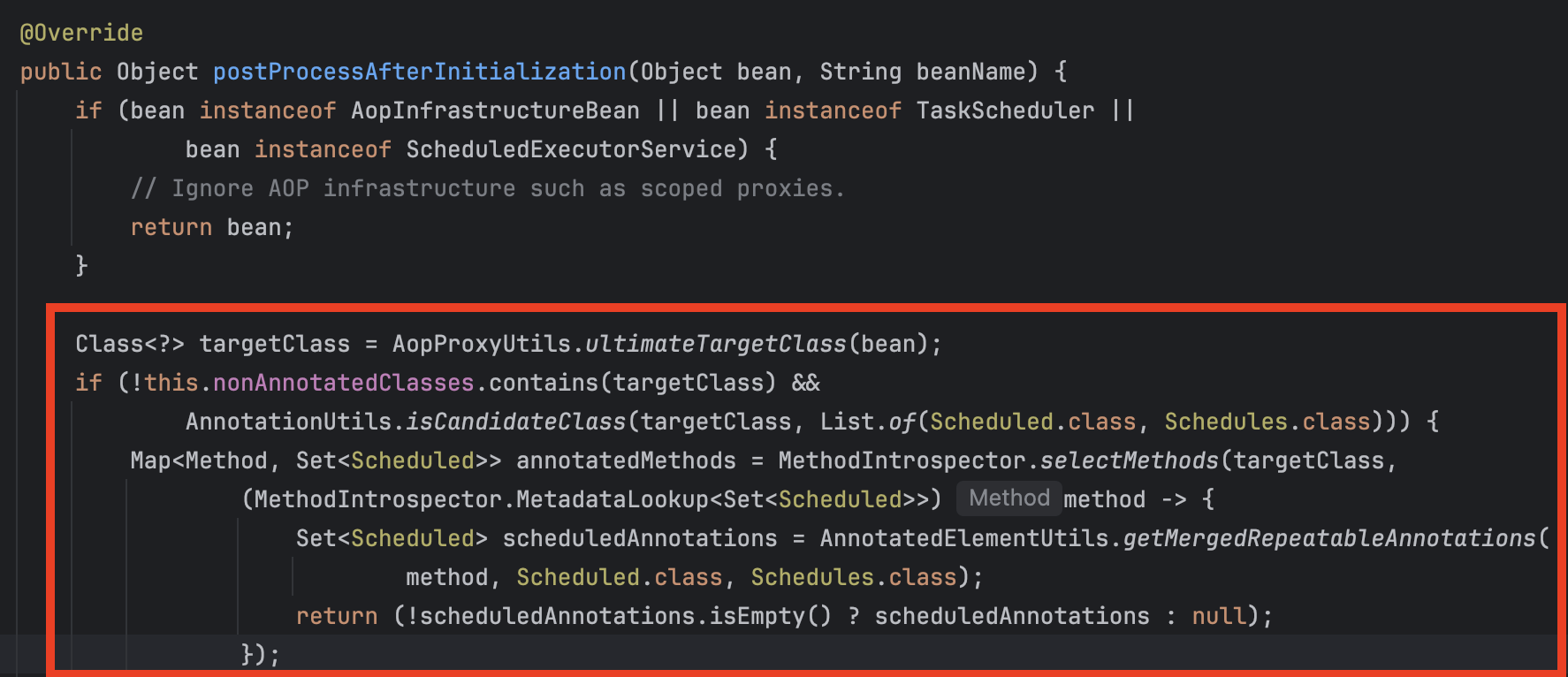Click the ultimateTargetClass method call
This screenshot has height=677, width=1568.
(x=715, y=344)
